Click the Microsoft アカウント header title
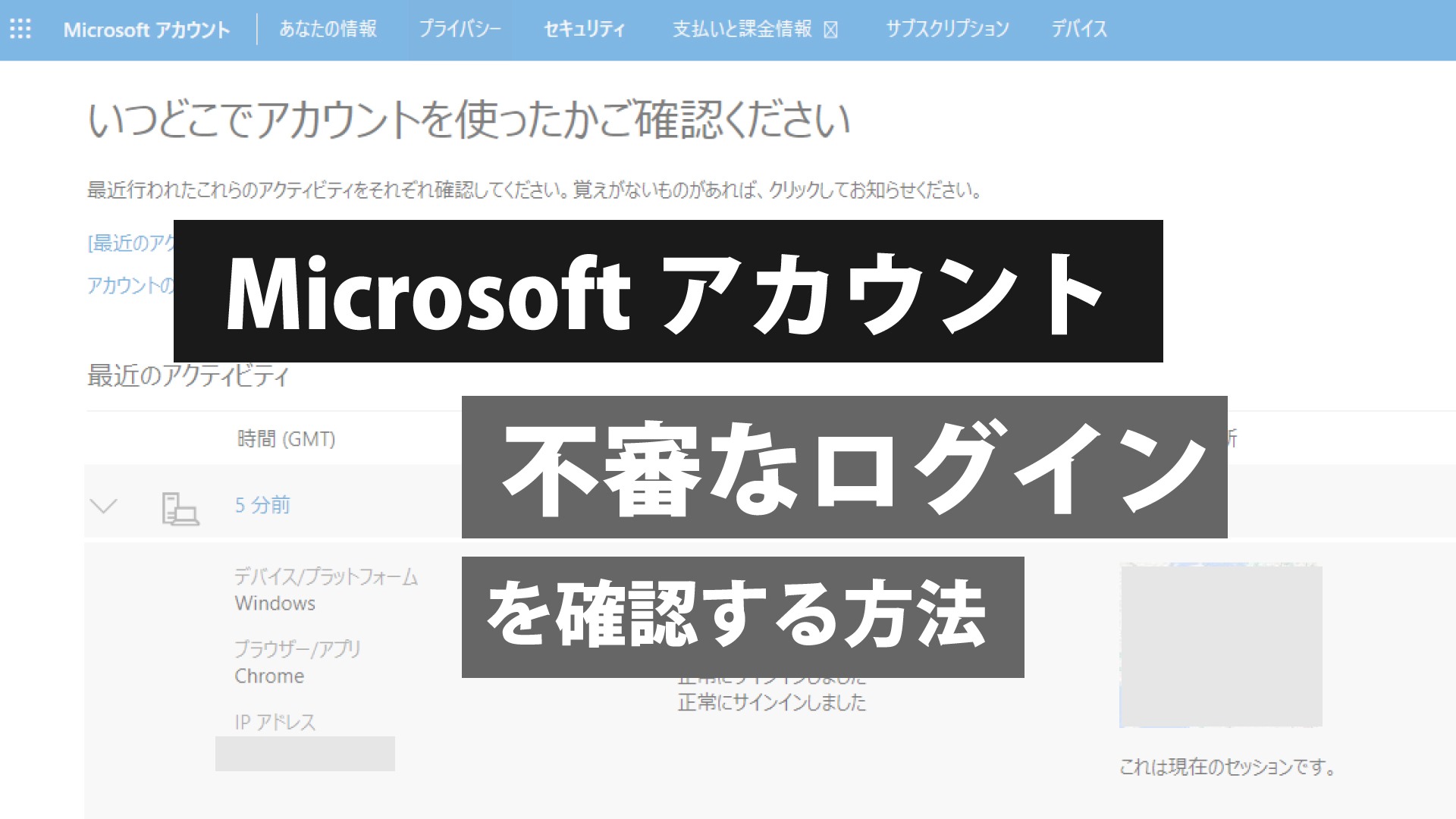1456x819 pixels. click(x=146, y=30)
